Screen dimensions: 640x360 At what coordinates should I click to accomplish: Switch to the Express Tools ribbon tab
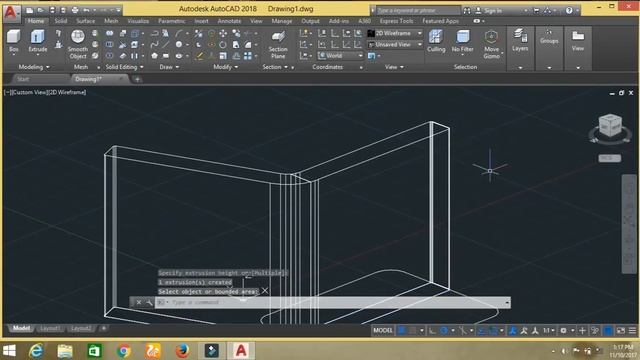[396, 21]
